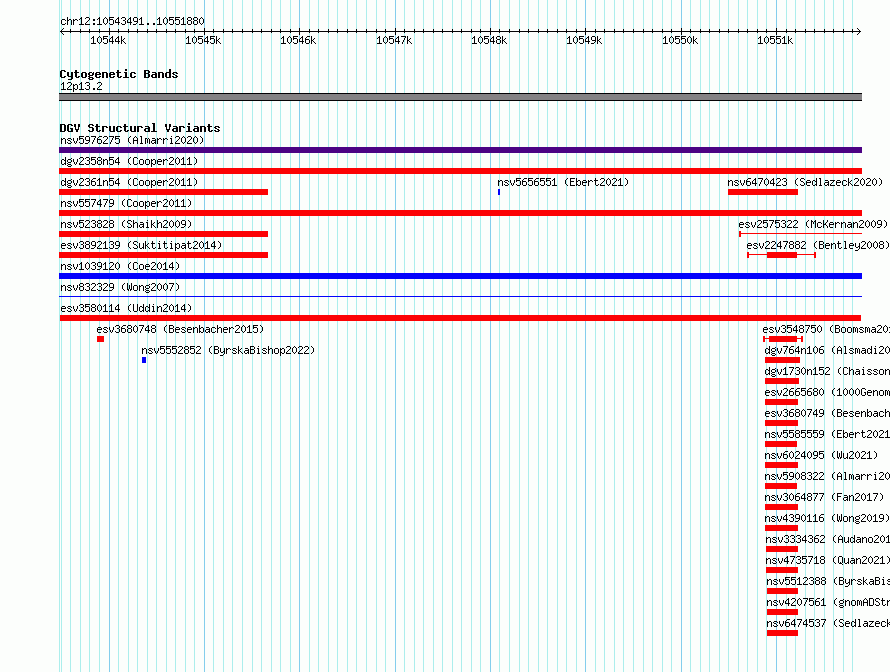Image resolution: width=890 pixels, height=672 pixels.
Task: Open nsv6470423 (Sedlazeck2020) variant label
Action: coord(805,182)
